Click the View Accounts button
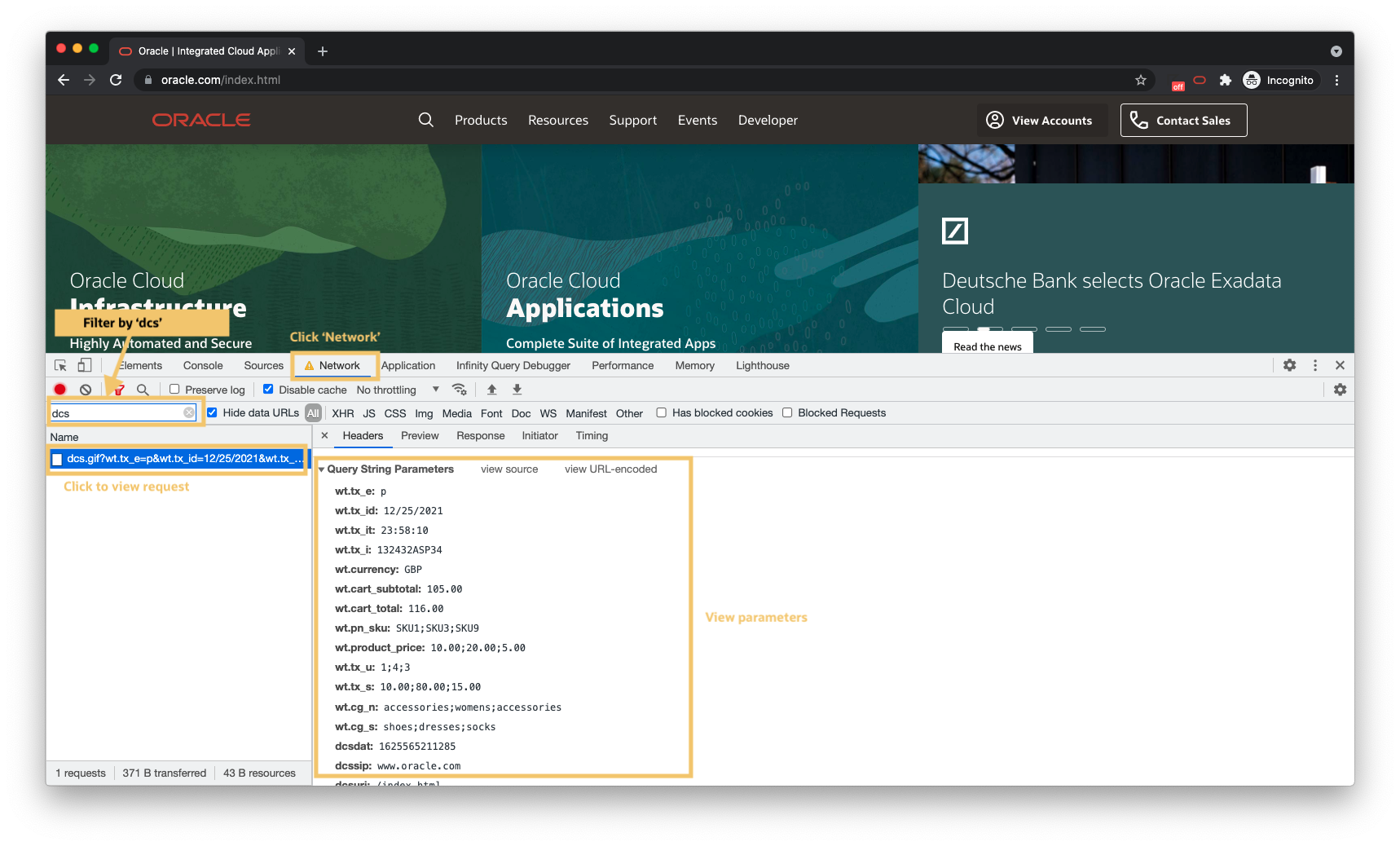The width and height of the screenshot is (1400, 846). tap(1041, 120)
